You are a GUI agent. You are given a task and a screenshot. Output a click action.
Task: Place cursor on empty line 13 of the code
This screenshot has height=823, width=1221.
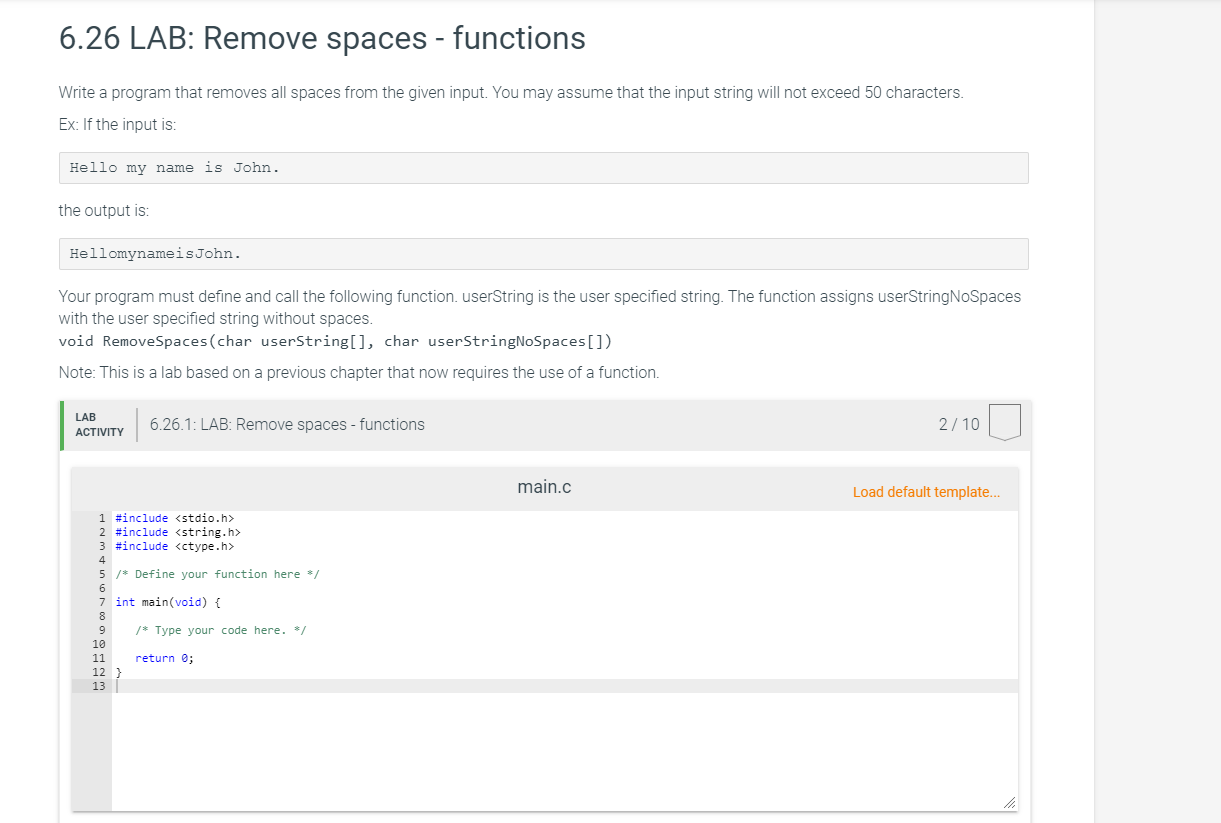(565, 686)
